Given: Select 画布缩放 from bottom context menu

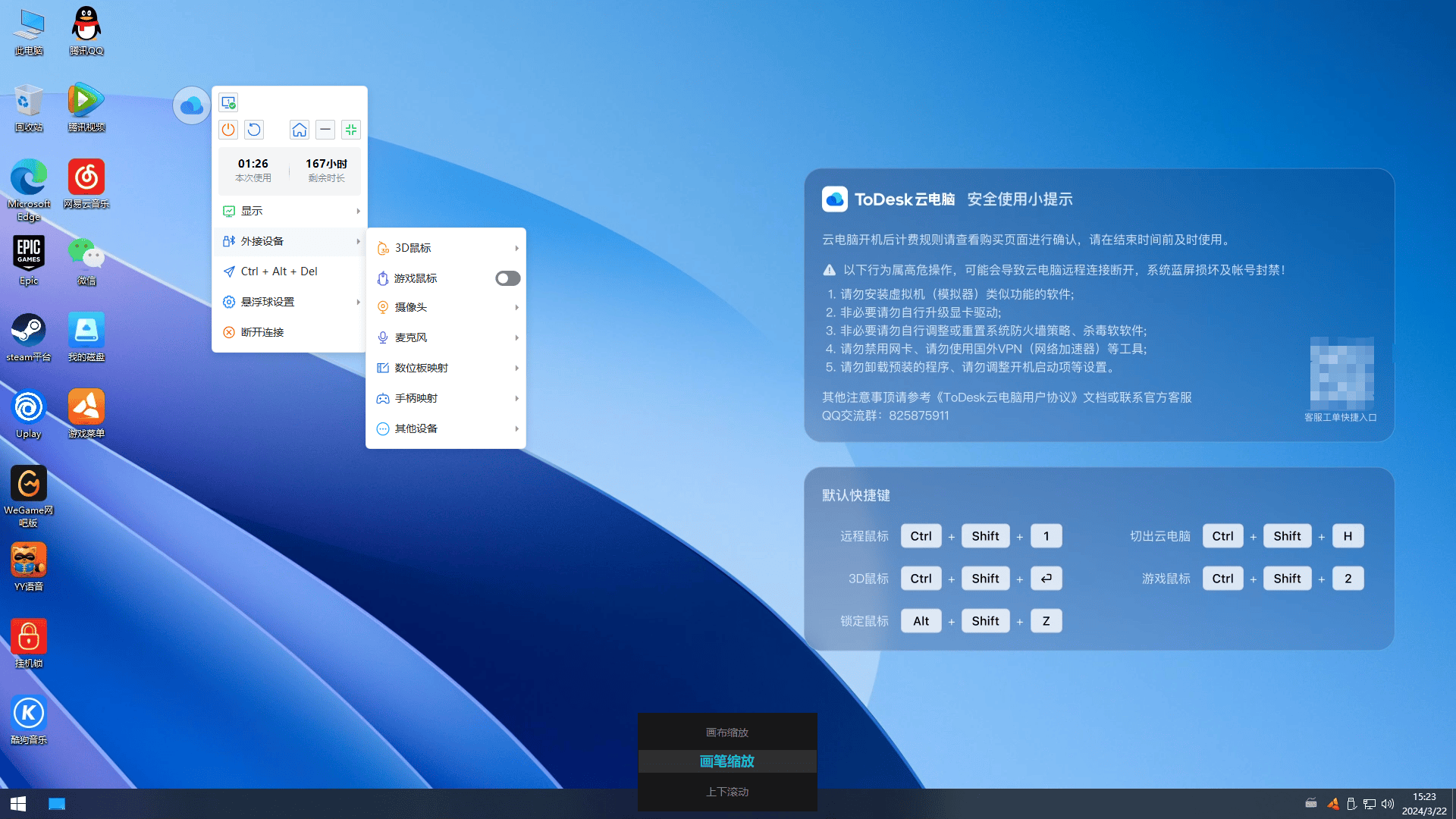Looking at the screenshot, I should pyautogui.click(x=727, y=732).
